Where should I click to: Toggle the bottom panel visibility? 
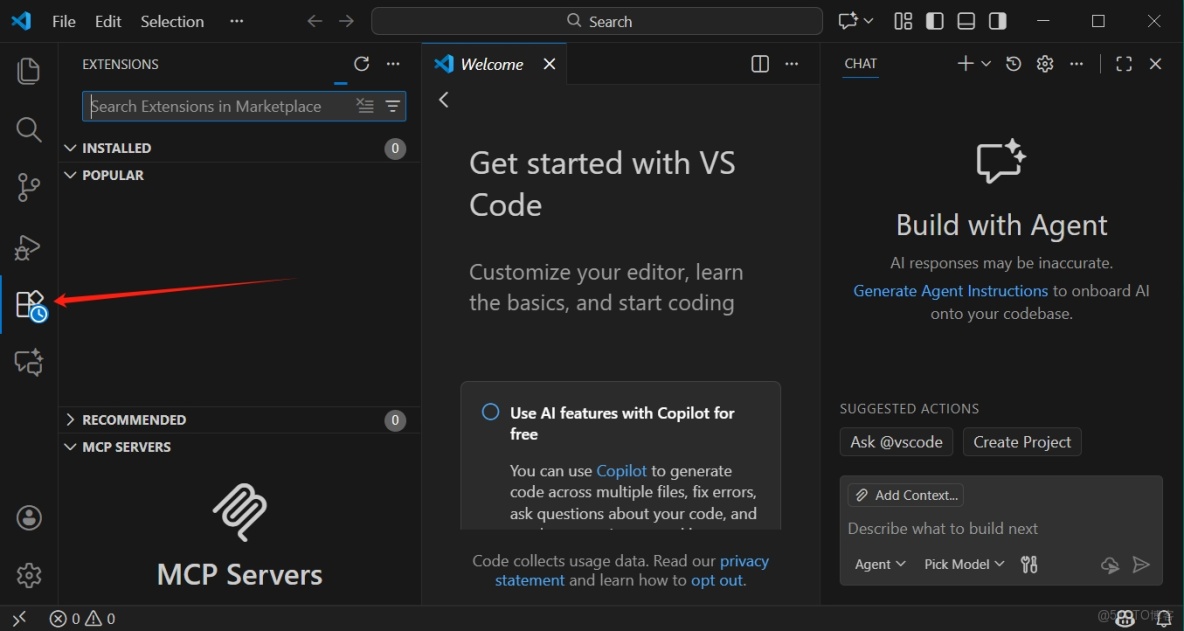coord(966,20)
